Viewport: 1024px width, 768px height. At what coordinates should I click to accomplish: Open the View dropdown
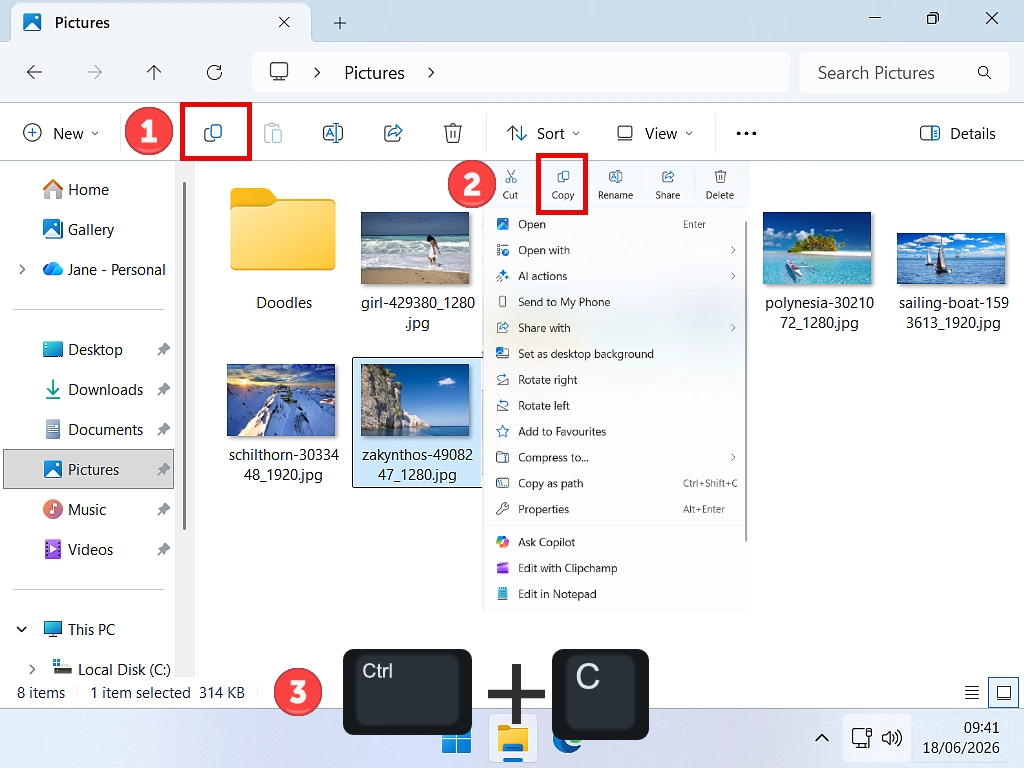pos(655,133)
